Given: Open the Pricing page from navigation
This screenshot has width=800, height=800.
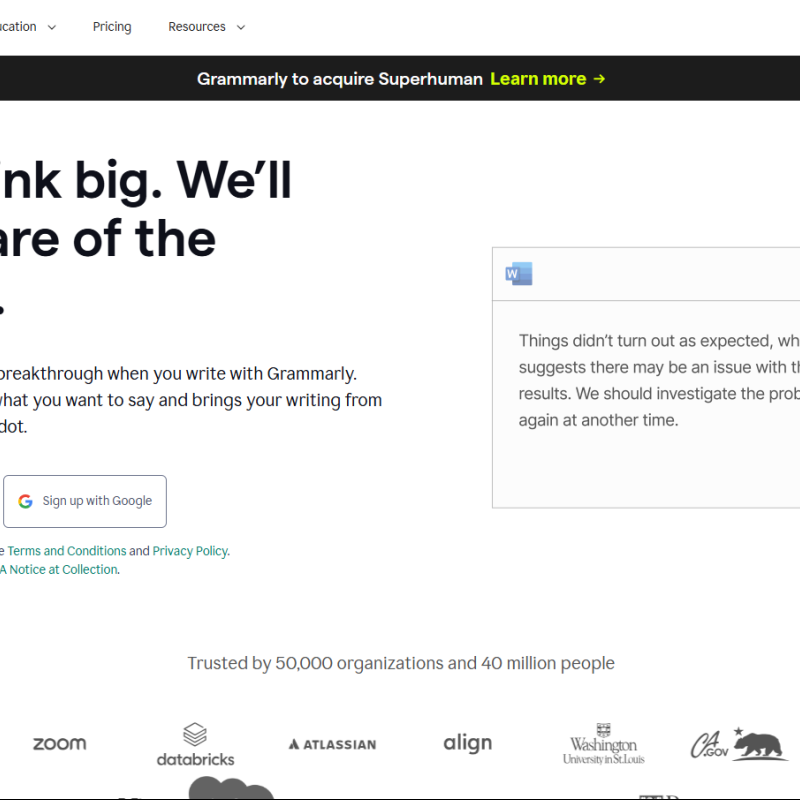Looking at the screenshot, I should (112, 27).
